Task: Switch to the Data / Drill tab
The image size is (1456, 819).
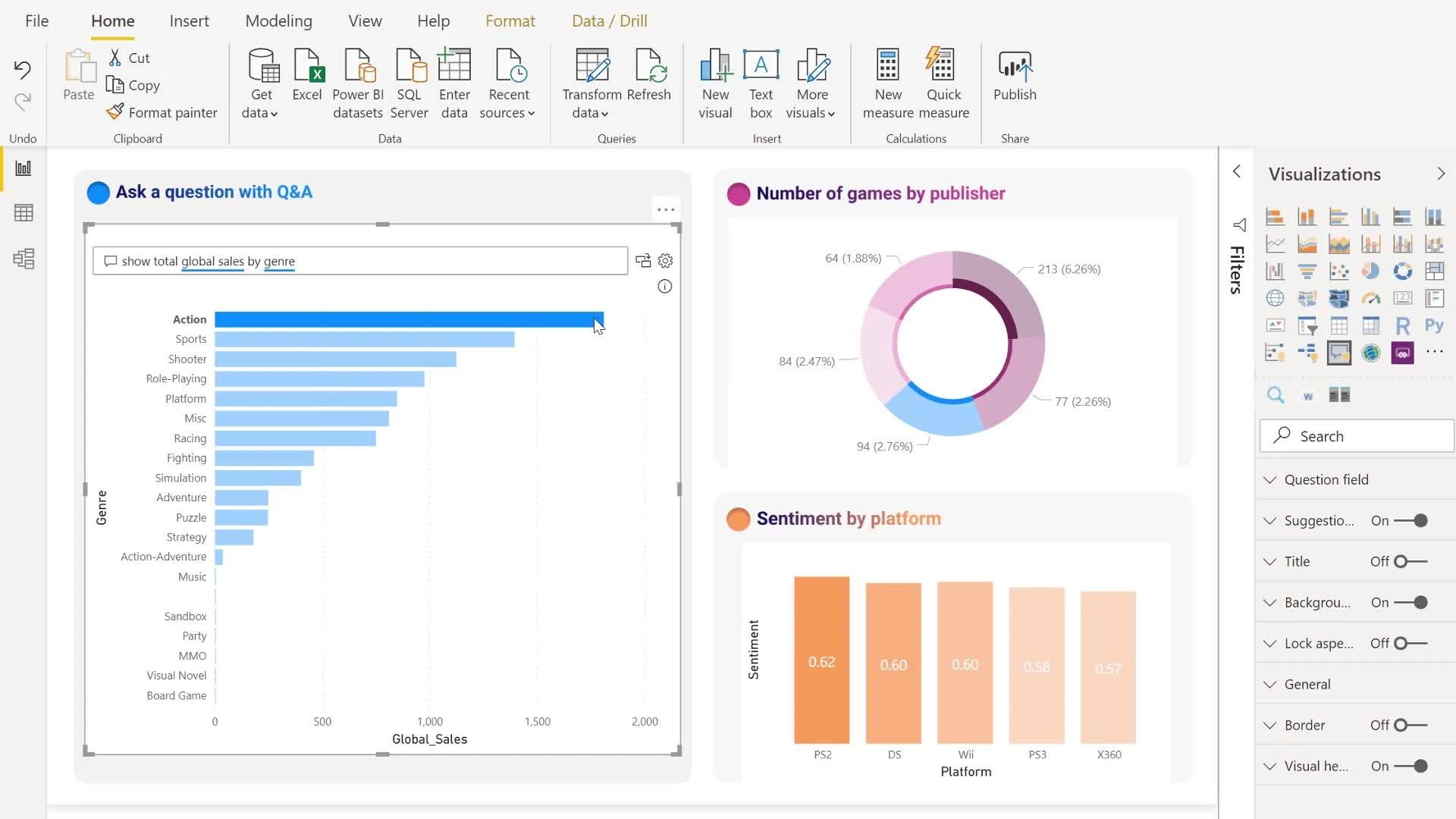Action: [609, 21]
